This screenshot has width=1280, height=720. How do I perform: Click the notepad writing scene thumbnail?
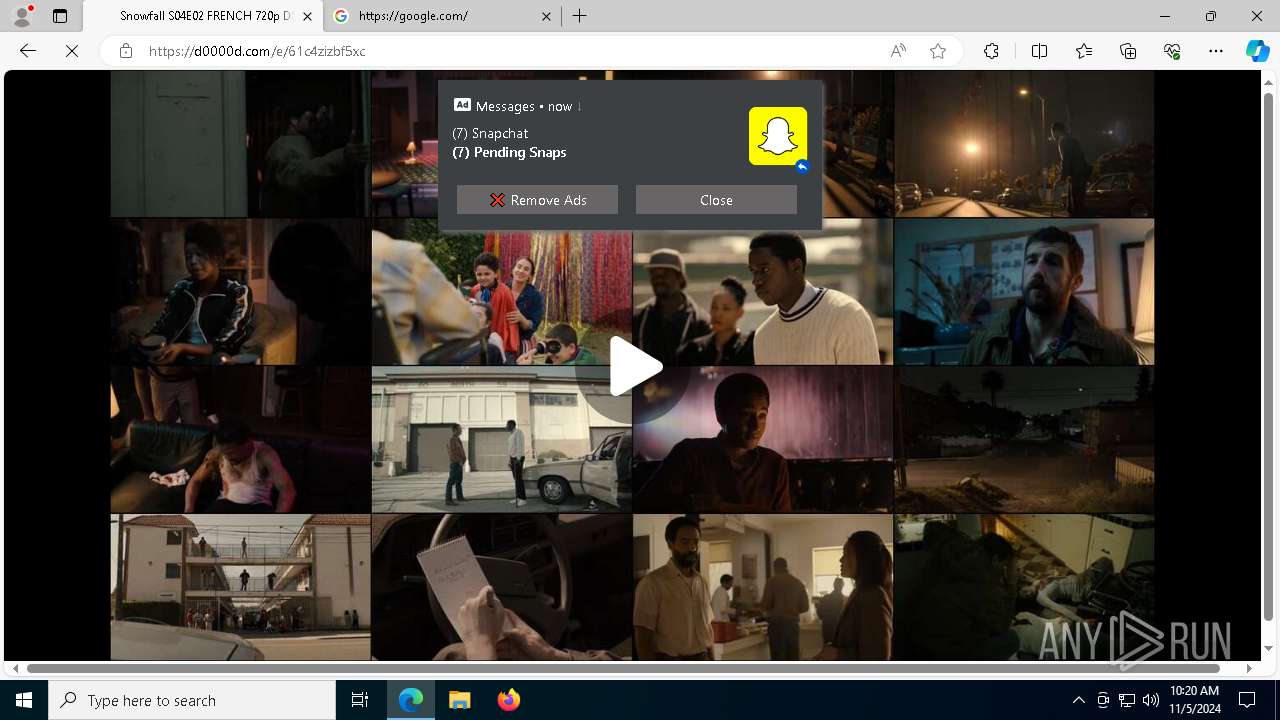(501, 587)
